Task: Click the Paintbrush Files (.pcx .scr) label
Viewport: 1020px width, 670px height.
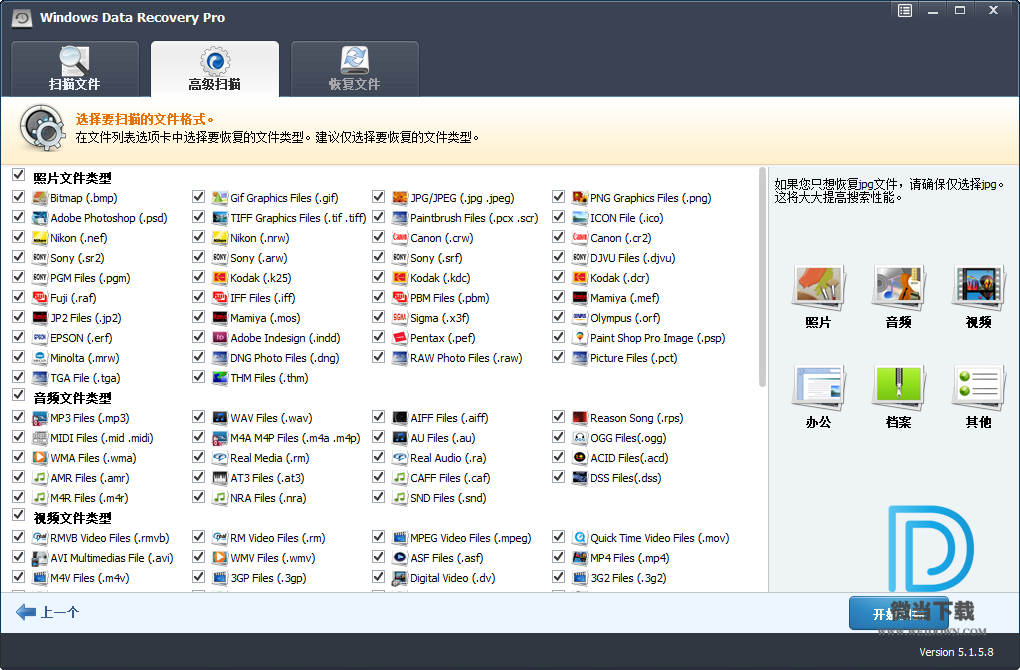Action: [x=474, y=219]
